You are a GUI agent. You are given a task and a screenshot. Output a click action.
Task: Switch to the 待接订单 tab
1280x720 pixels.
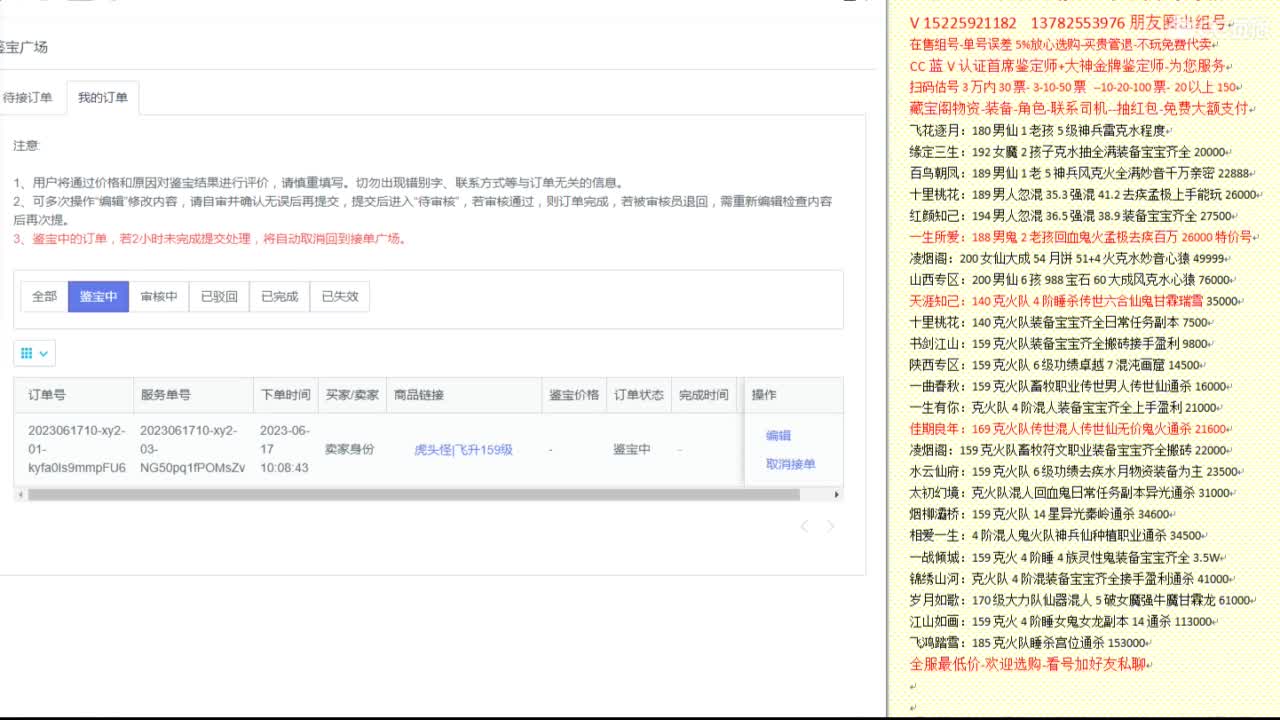pos(30,97)
